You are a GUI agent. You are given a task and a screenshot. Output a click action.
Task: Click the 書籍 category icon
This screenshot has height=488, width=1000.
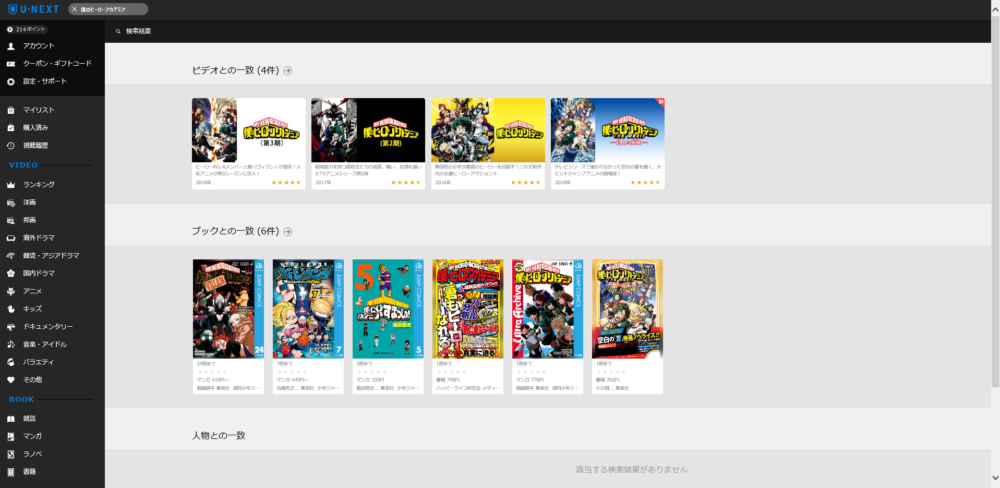coord(11,472)
